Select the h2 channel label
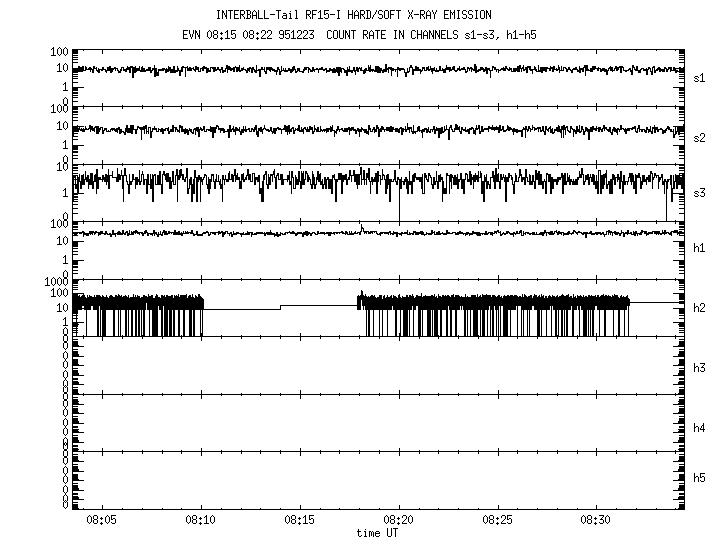The image size is (720, 550). point(700,308)
